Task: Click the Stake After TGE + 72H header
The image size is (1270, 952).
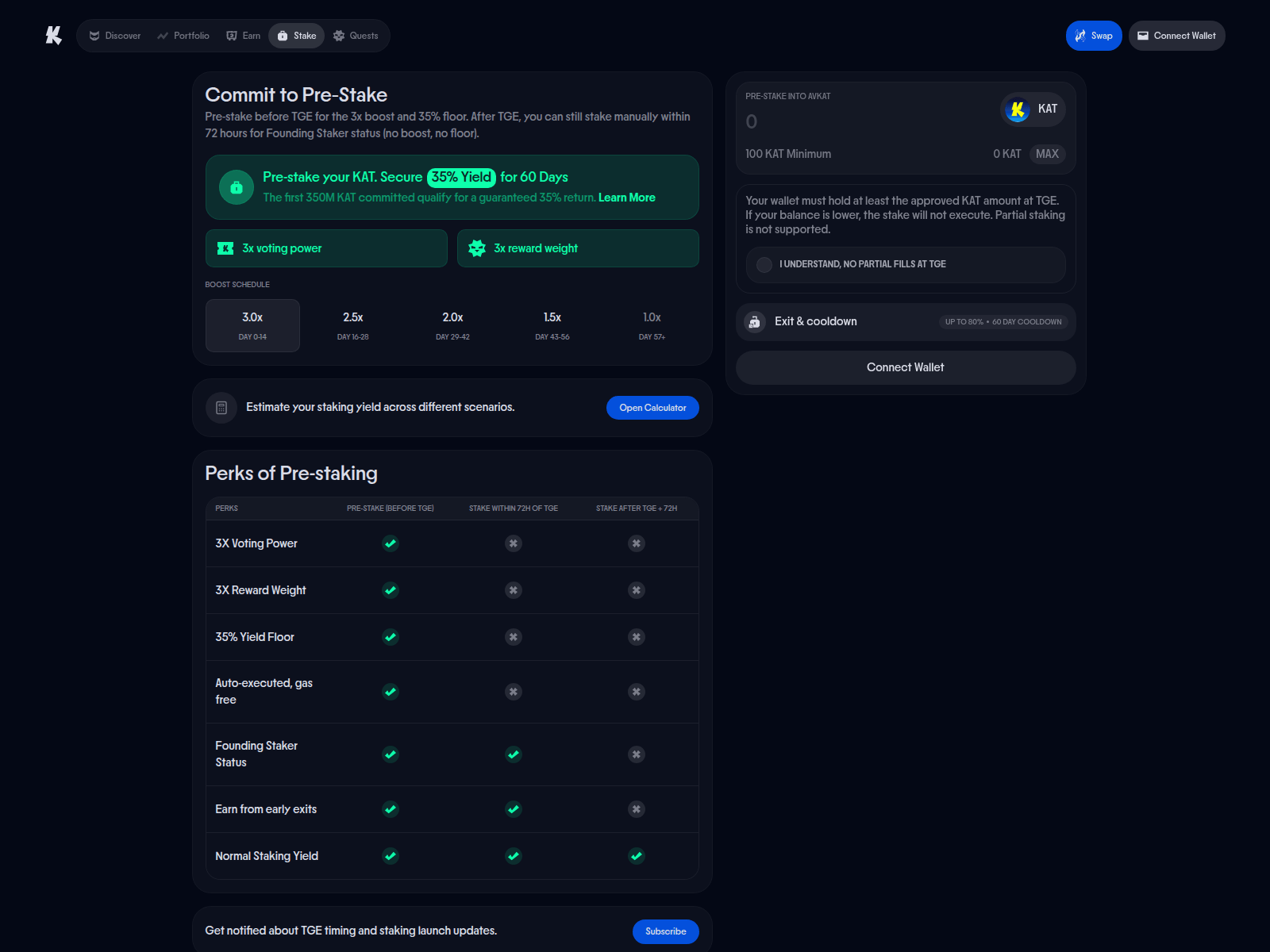Action: tap(637, 509)
